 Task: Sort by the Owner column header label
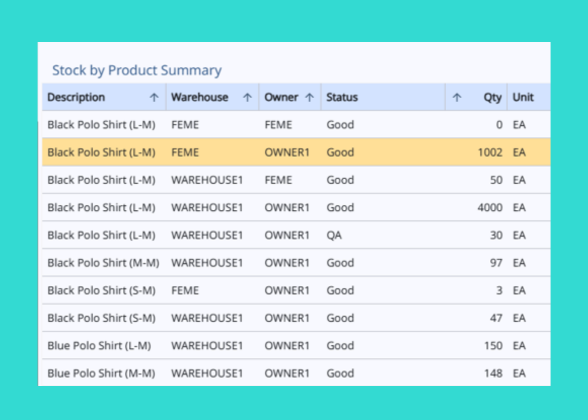pos(281,97)
